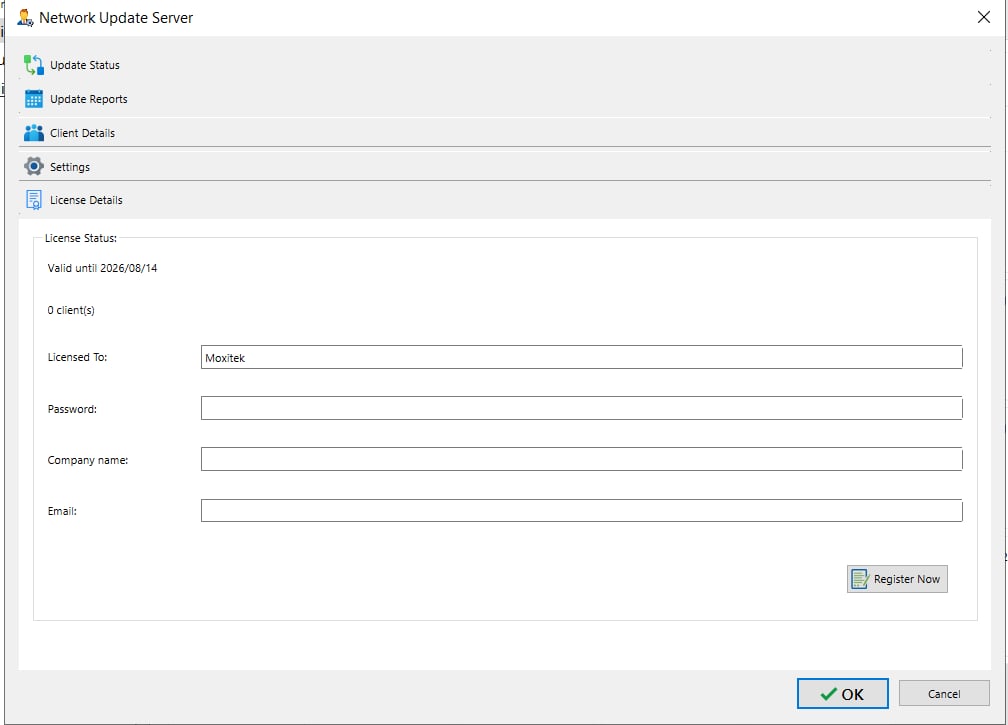Click the Client Details people icon
This screenshot has width=1008, height=725.
[x=34, y=133]
